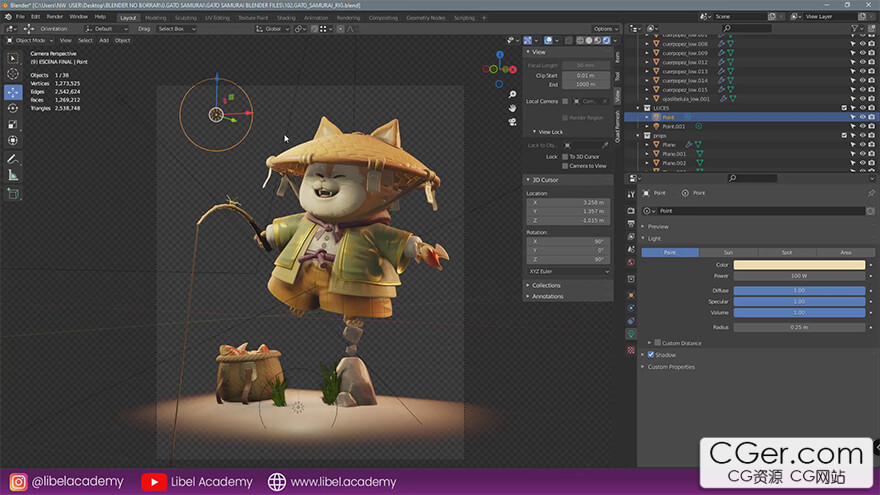Image resolution: width=880 pixels, height=495 pixels.
Task: Enable Custom Distance checkbox
Action: (658, 342)
